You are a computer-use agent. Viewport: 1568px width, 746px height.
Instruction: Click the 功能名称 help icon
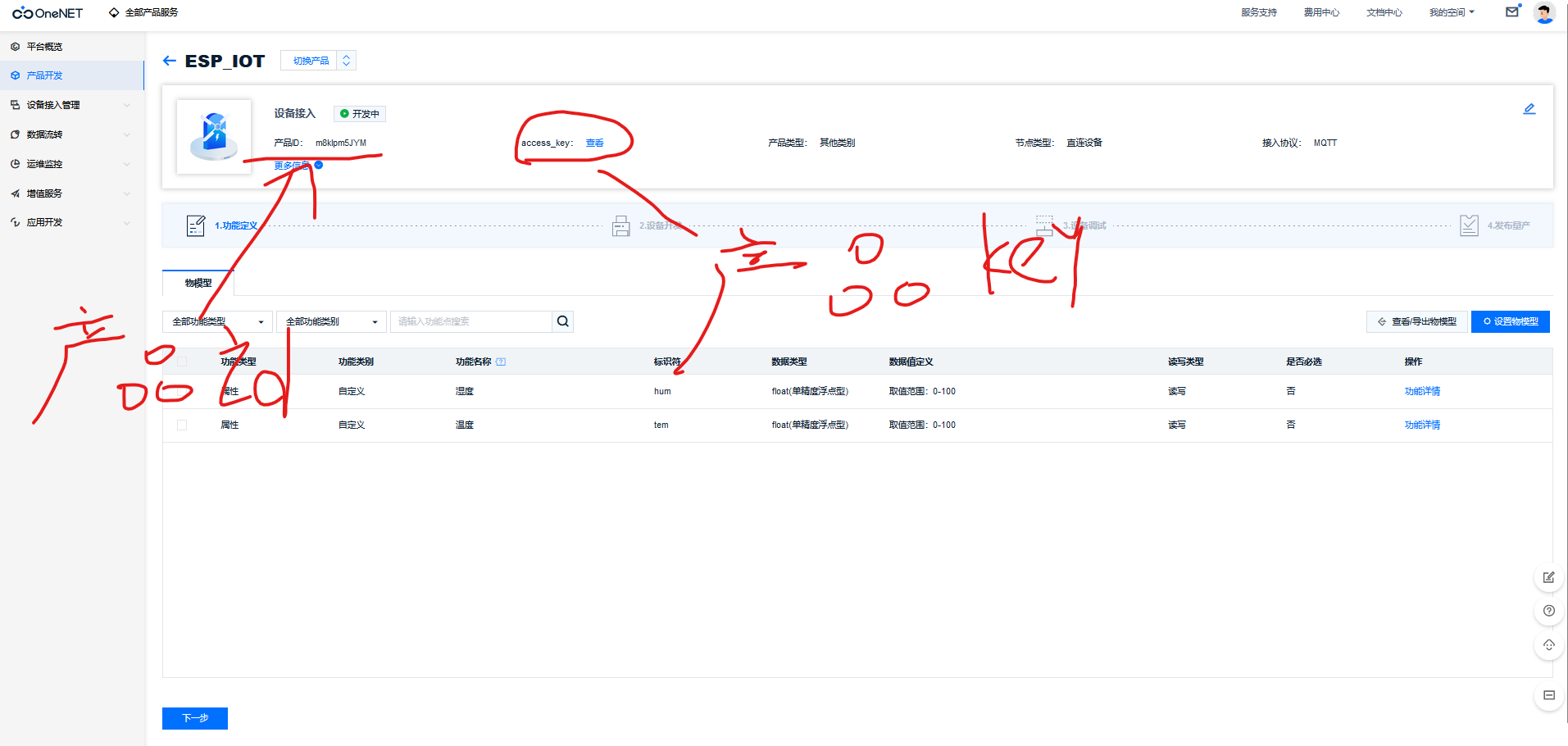501,362
